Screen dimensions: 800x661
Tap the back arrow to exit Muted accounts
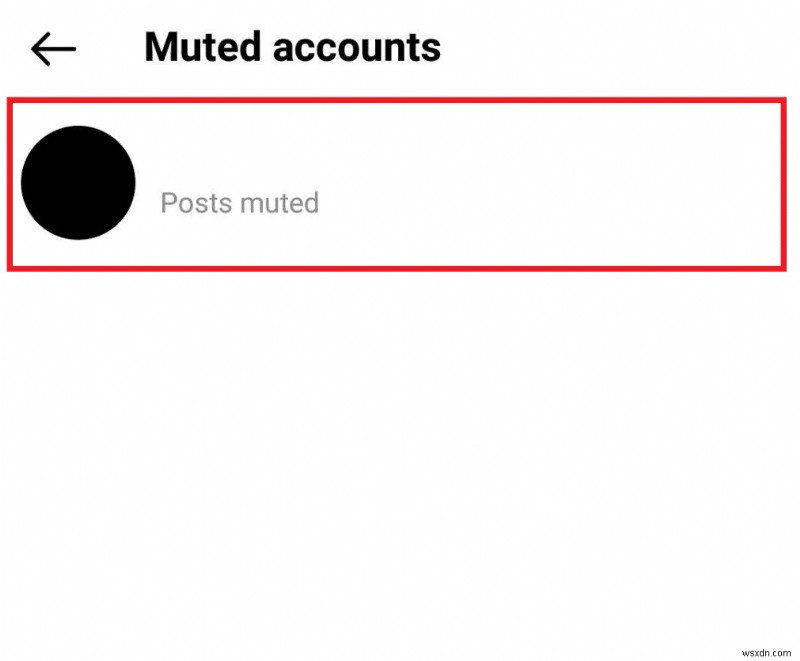pos(52,47)
